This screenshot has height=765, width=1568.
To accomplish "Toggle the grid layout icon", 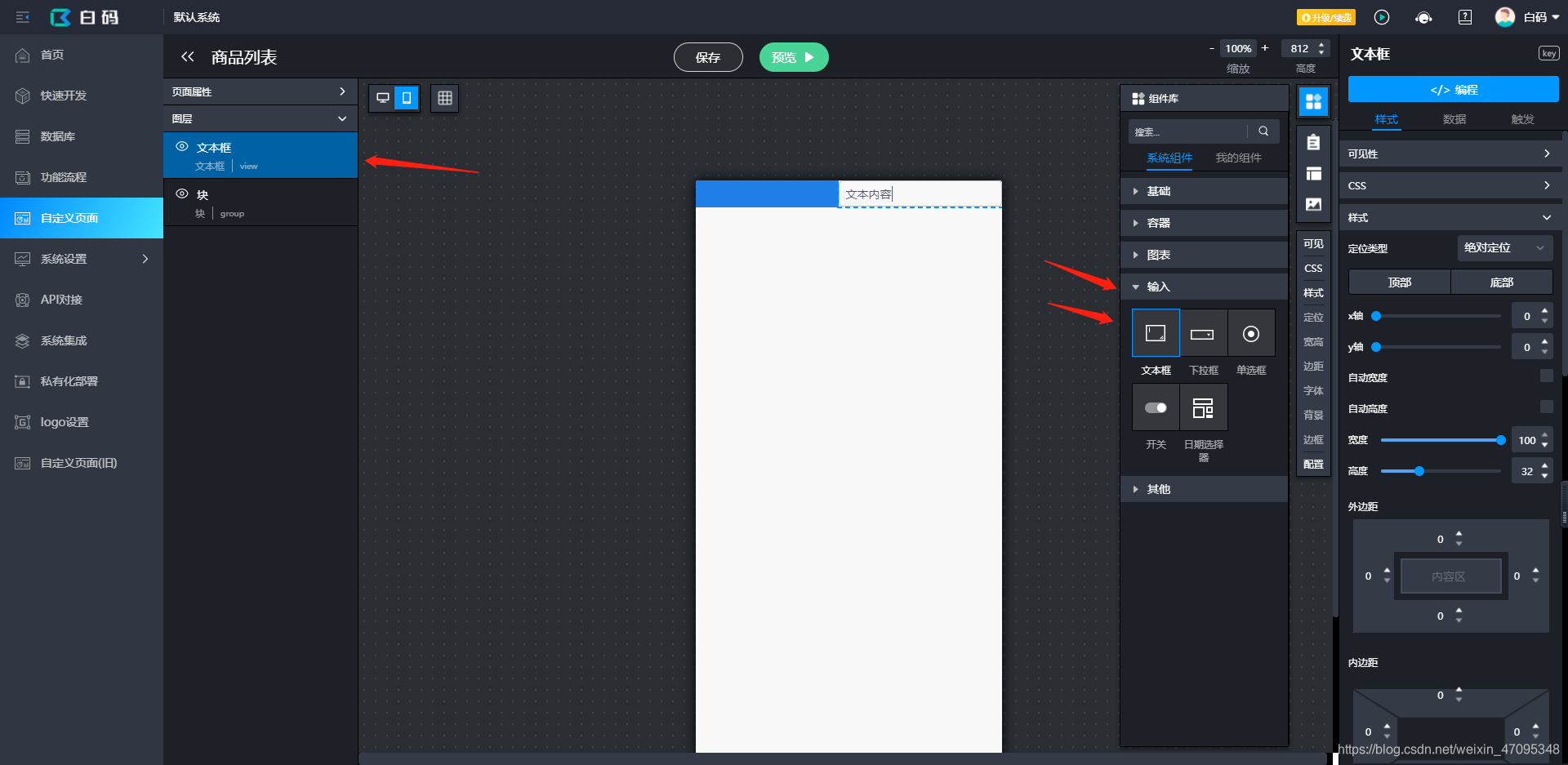I will click(x=444, y=98).
